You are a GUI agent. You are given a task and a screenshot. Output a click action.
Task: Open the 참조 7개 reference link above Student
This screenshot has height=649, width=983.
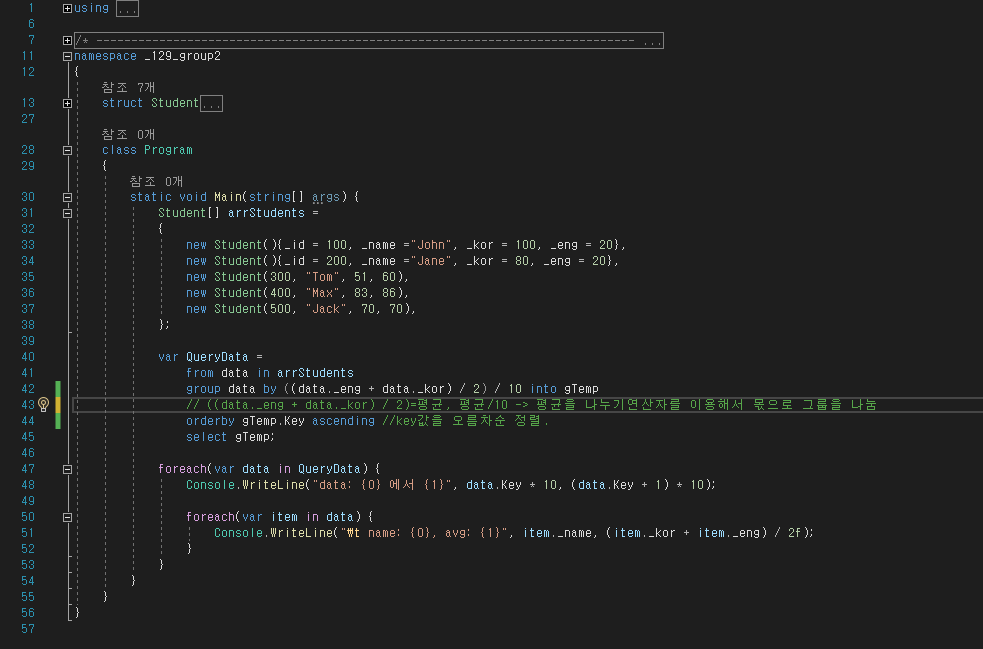click(129, 87)
